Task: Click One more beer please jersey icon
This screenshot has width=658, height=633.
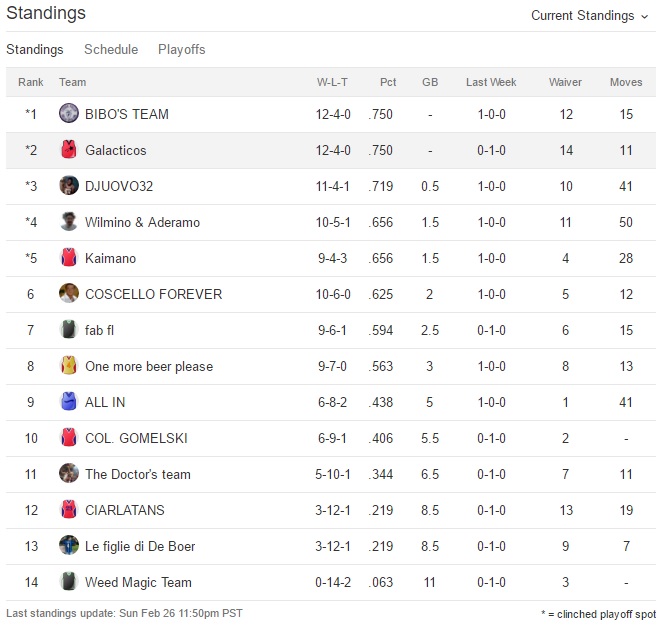Action: click(68, 366)
